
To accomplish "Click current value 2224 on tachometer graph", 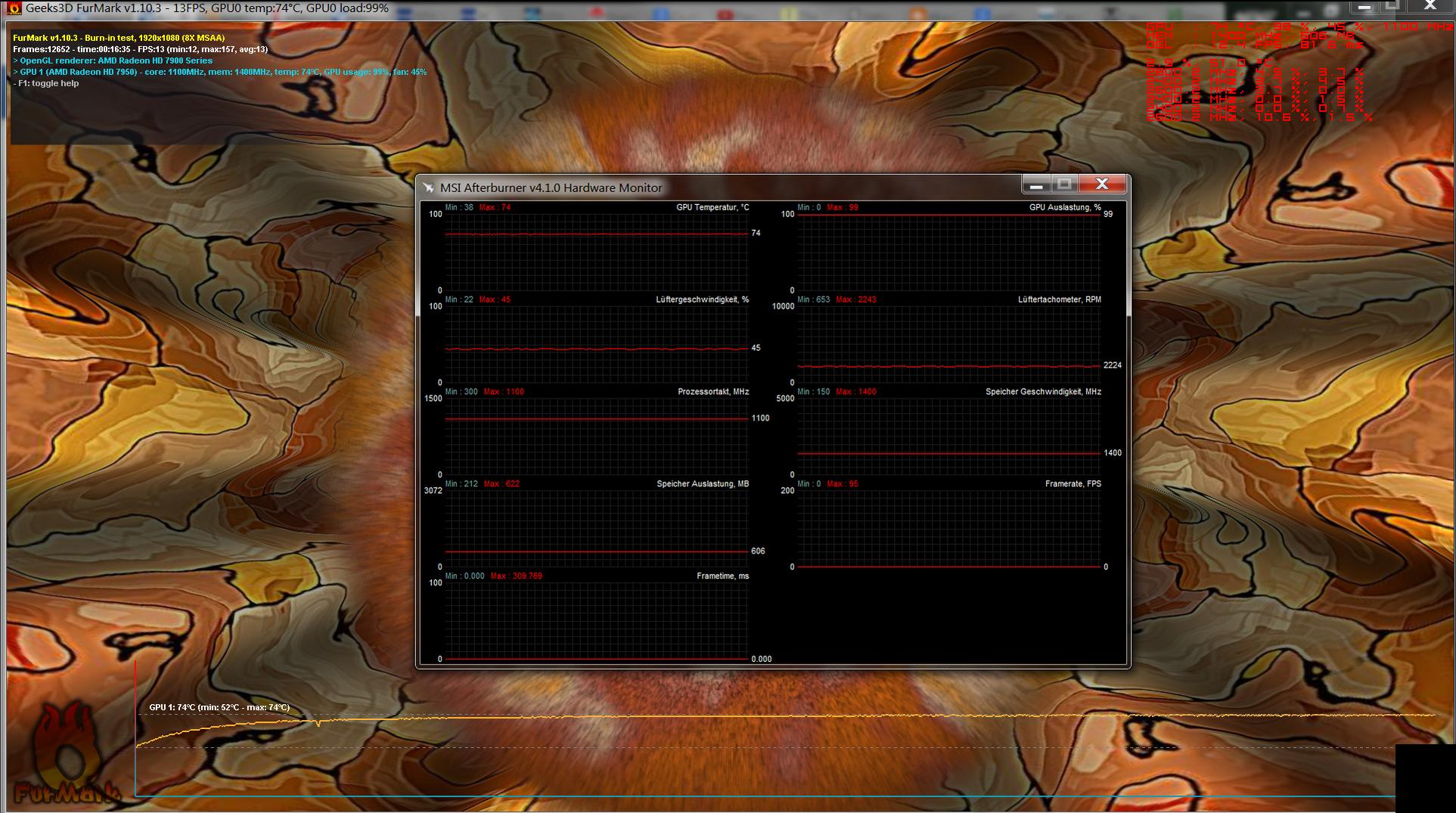I will tap(1112, 365).
